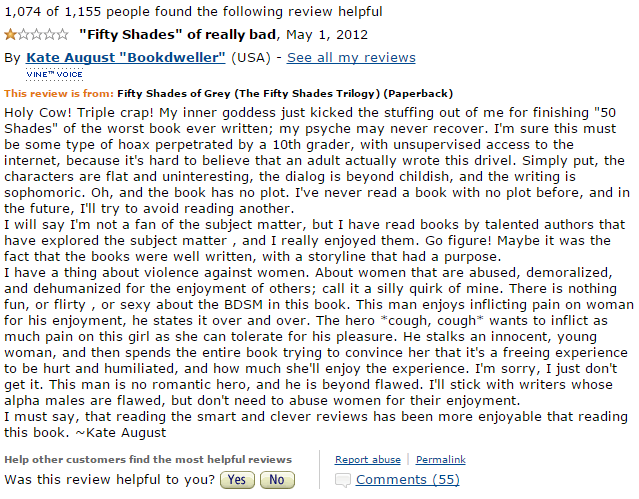Click the Fifty Shades of Grey (Paperback) product title
Screen dimensions: 639x499
tap(285, 94)
